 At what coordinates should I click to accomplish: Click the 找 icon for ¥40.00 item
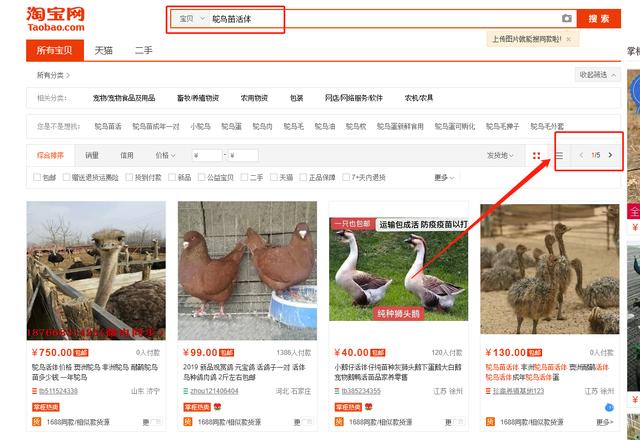339,422
